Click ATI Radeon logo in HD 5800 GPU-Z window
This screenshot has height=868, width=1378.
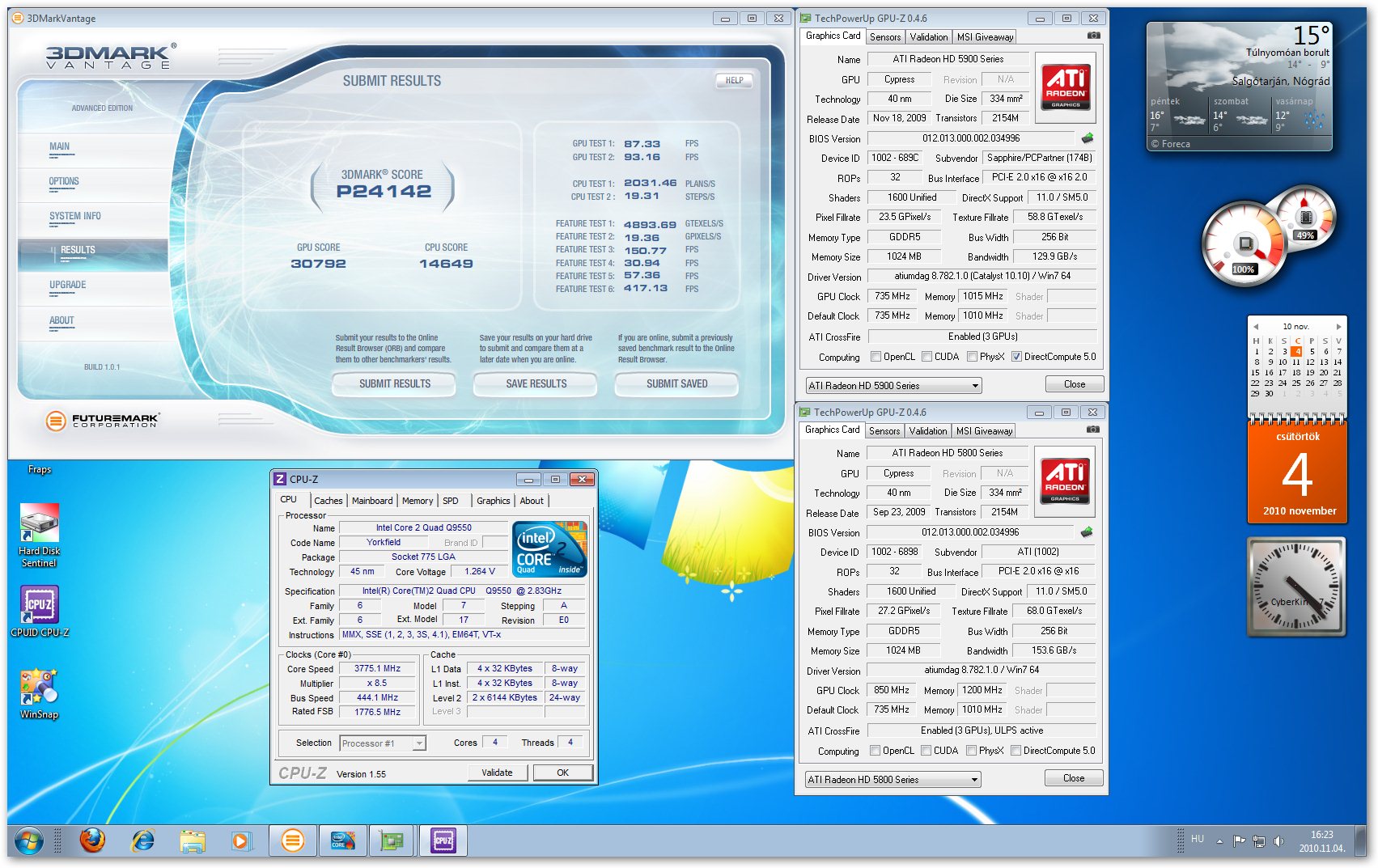[x=1064, y=481]
